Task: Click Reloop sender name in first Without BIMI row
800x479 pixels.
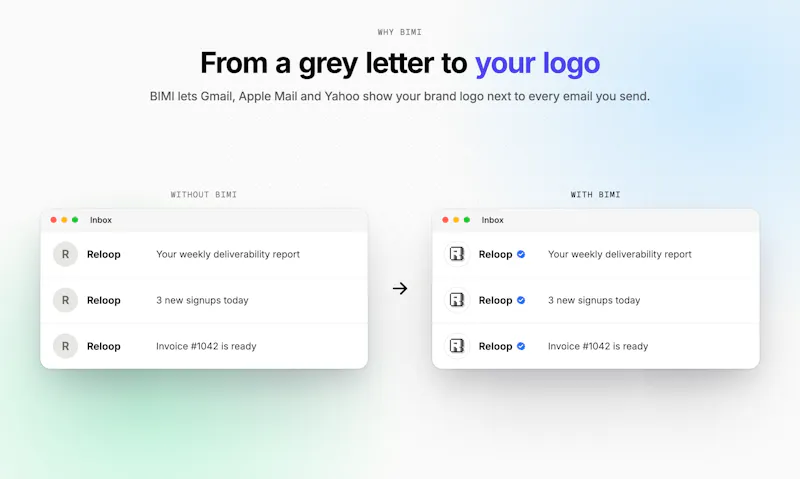Action: click(x=104, y=254)
